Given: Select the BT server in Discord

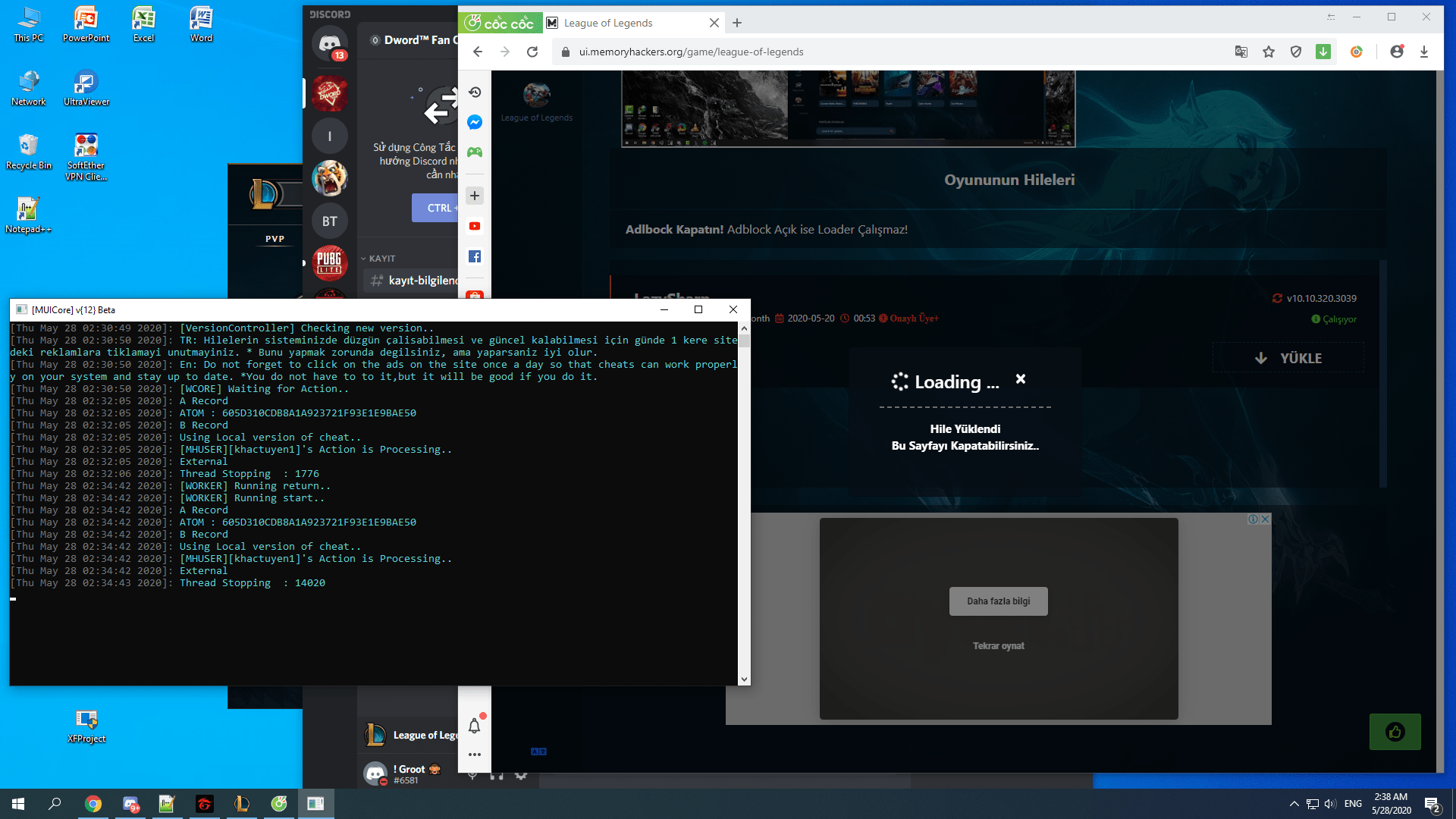Looking at the screenshot, I should coord(330,221).
